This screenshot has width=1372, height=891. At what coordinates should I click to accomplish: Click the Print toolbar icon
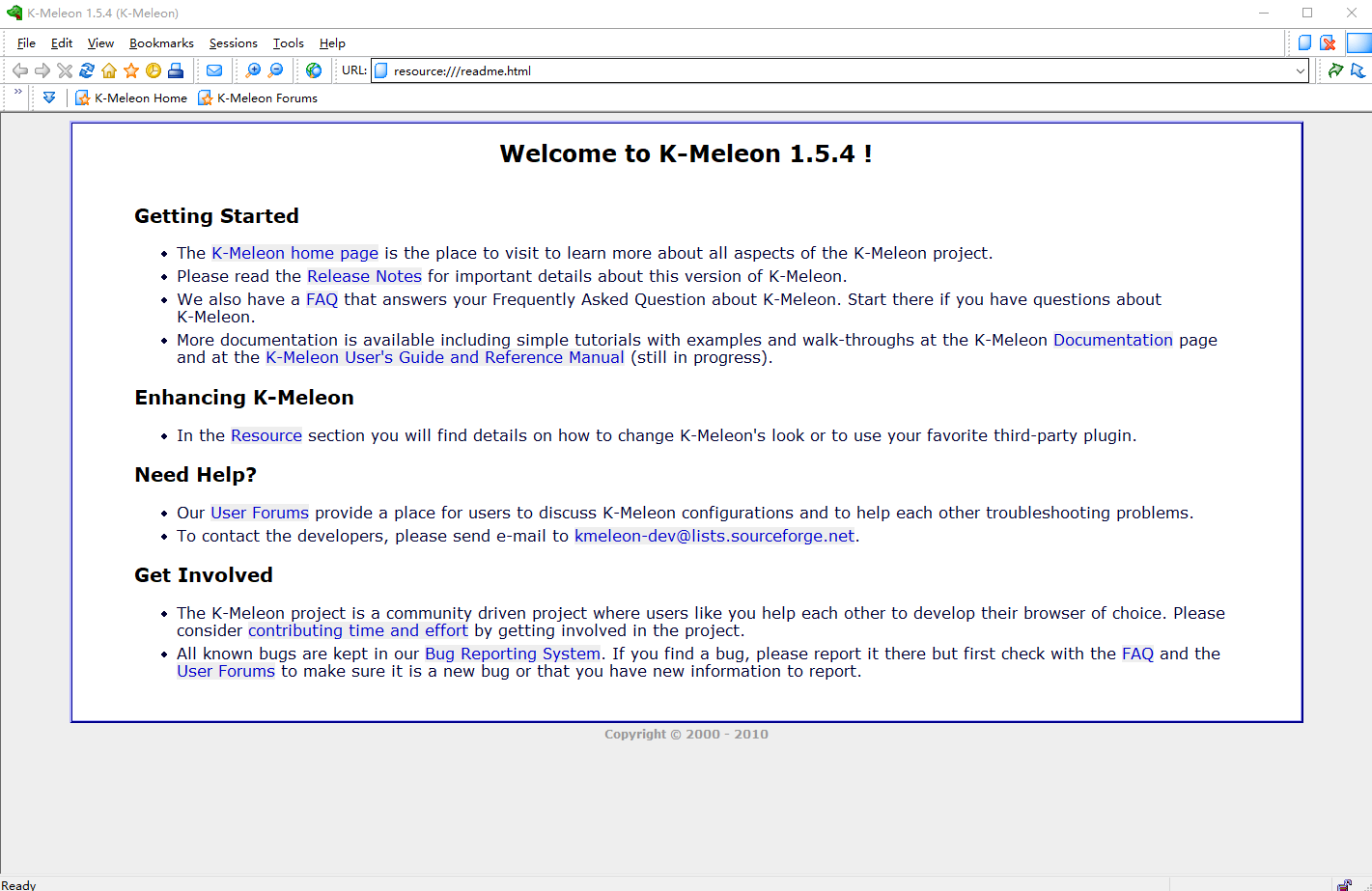coord(176,70)
